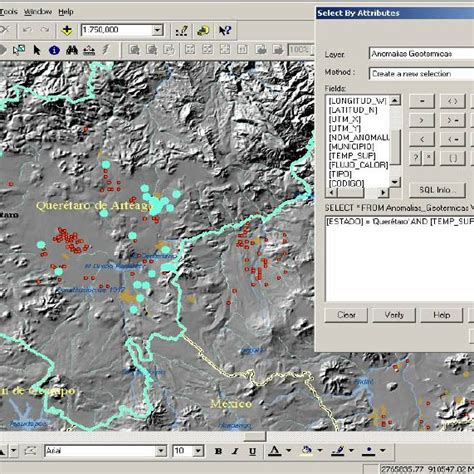Click the Verify button
Image resolution: width=474 pixels, height=474 pixels.
click(394, 315)
